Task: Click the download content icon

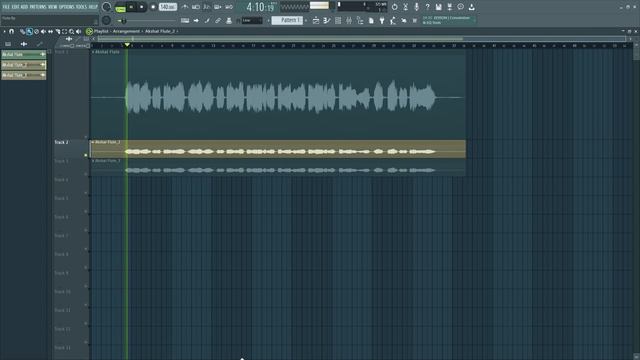Action: click(x=471, y=7)
